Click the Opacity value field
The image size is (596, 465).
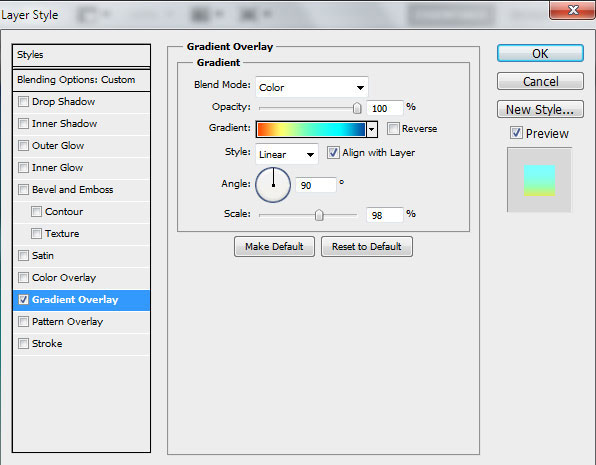point(384,108)
